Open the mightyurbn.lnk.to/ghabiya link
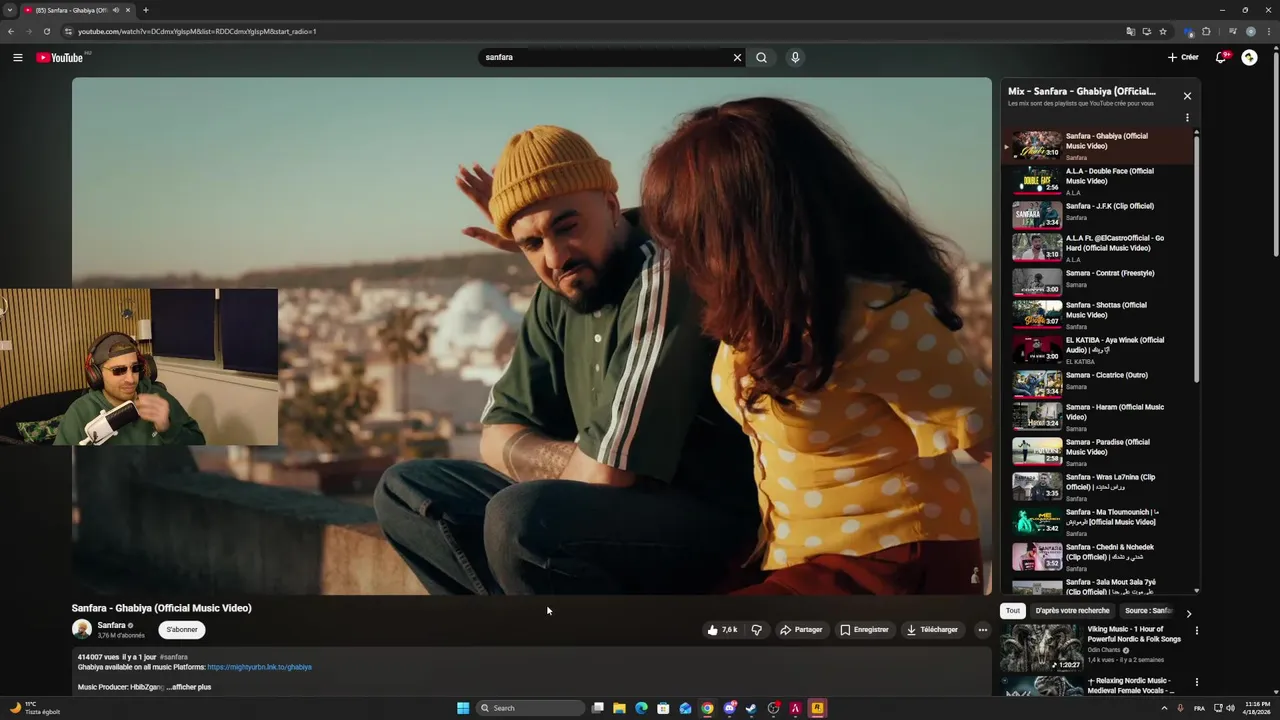Viewport: 1280px width, 720px height. 259,667
